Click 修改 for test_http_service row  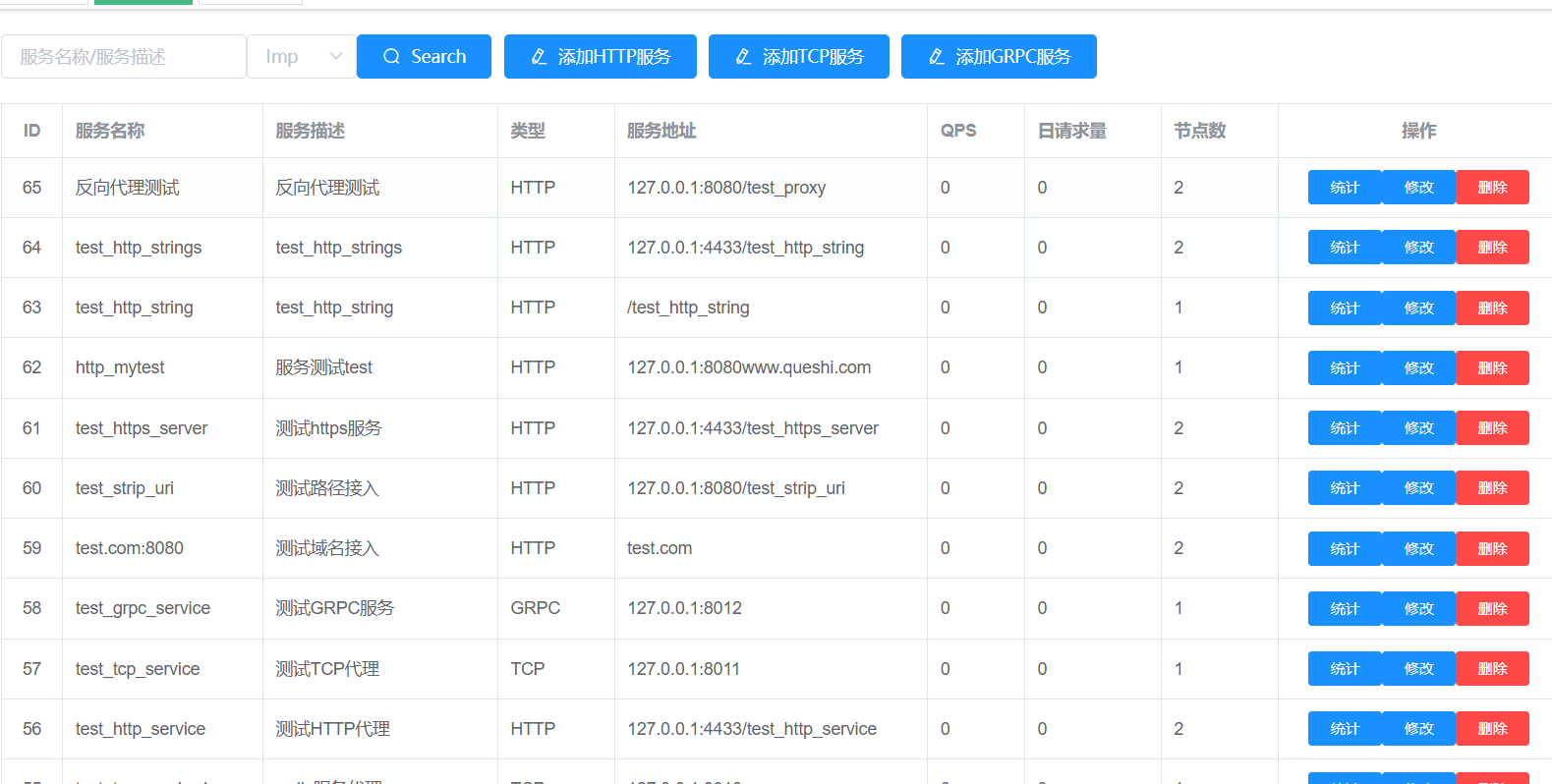coord(1418,728)
